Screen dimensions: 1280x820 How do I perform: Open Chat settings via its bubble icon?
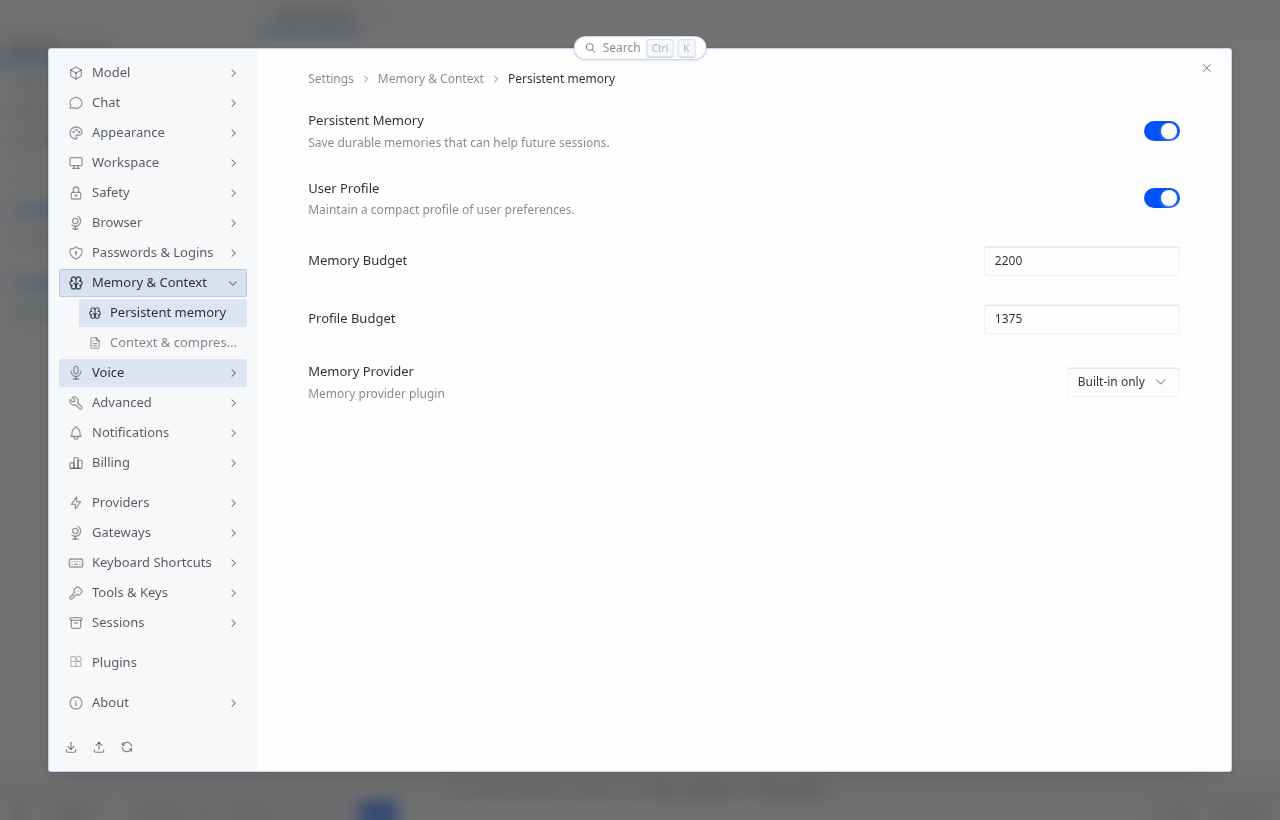76,103
